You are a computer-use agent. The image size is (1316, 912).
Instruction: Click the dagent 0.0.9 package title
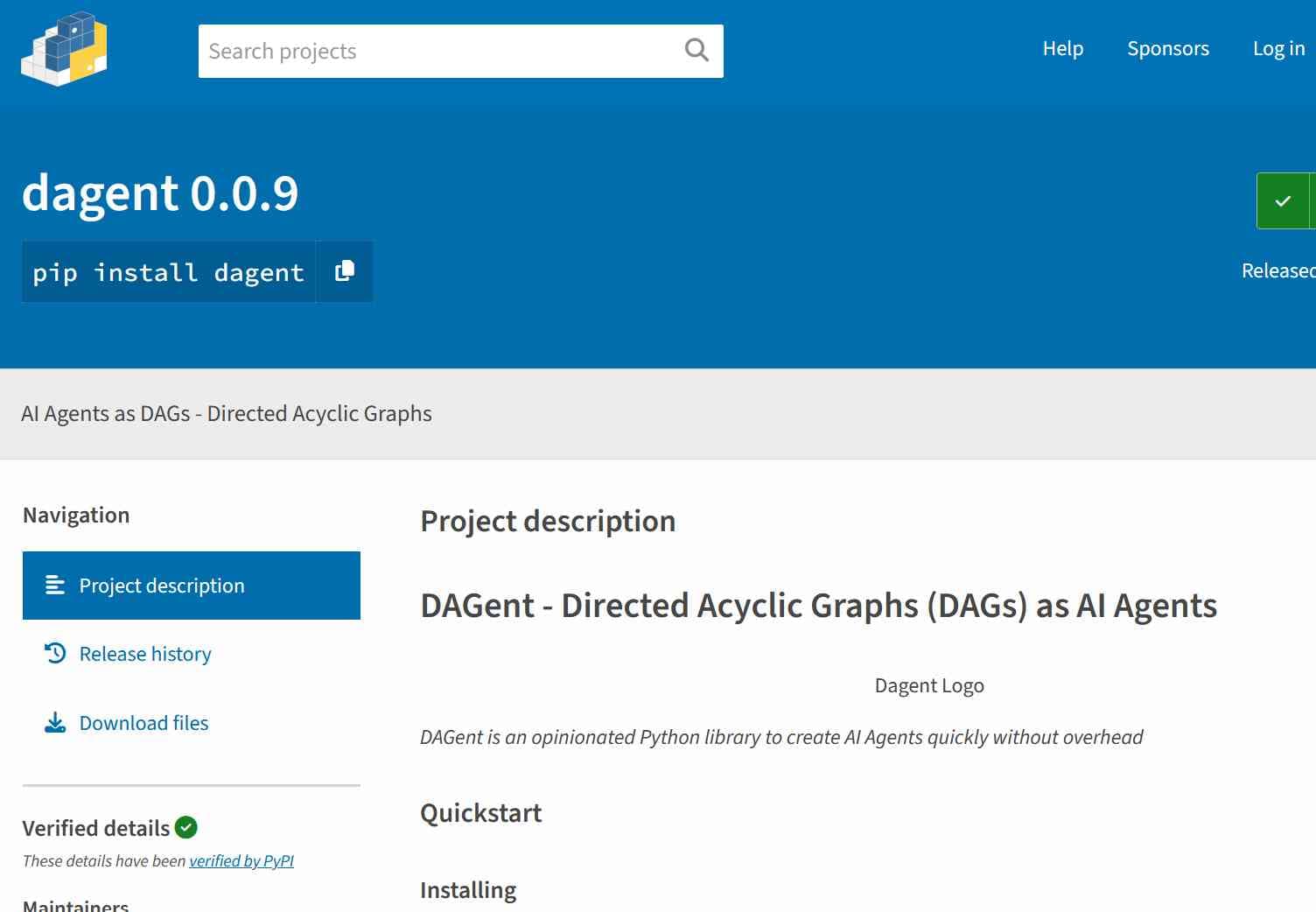pyautogui.click(x=160, y=193)
